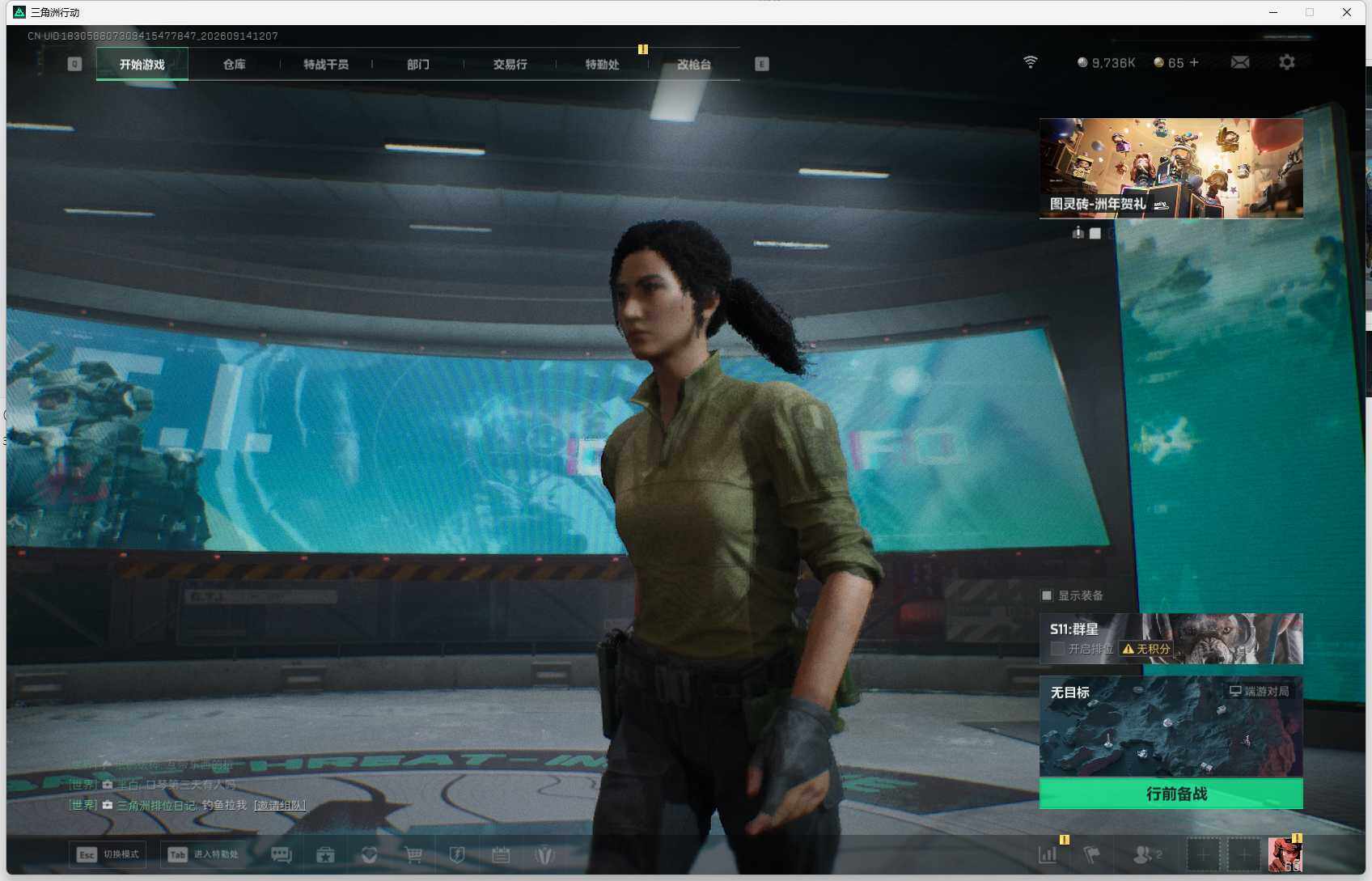This screenshot has width=1372, height=881.
Task: Open the calendar events icon
Action: [x=501, y=855]
